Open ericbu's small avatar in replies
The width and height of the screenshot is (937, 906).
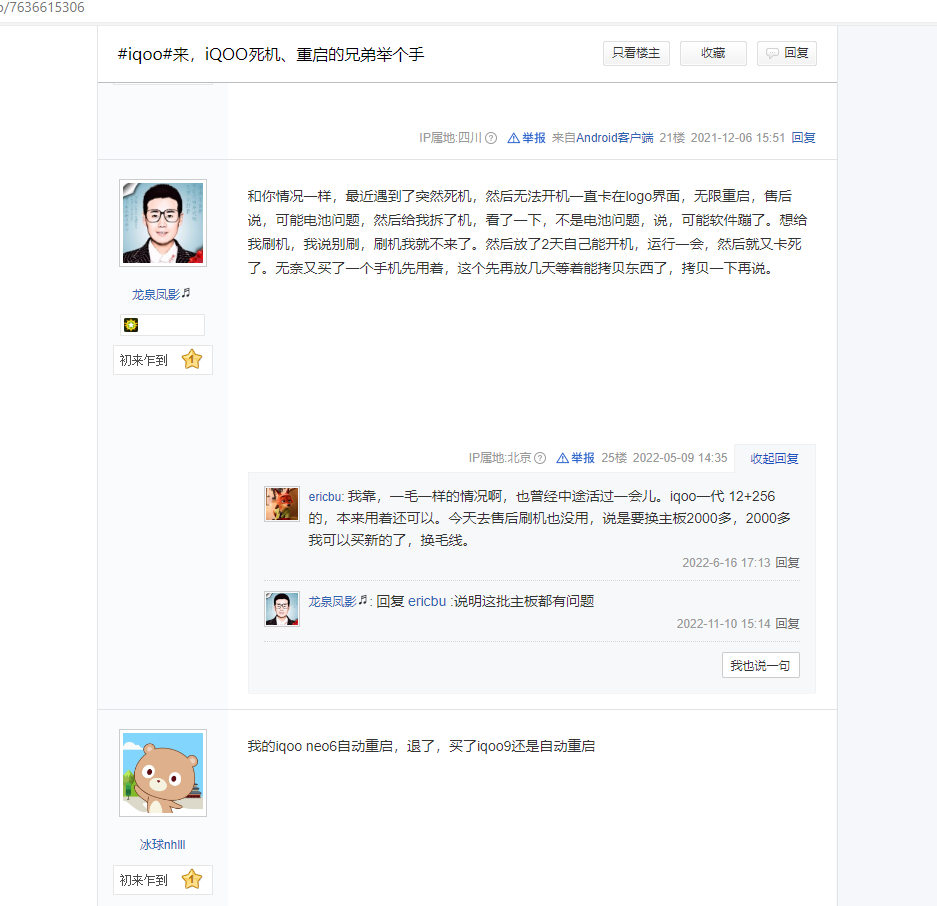(x=282, y=504)
